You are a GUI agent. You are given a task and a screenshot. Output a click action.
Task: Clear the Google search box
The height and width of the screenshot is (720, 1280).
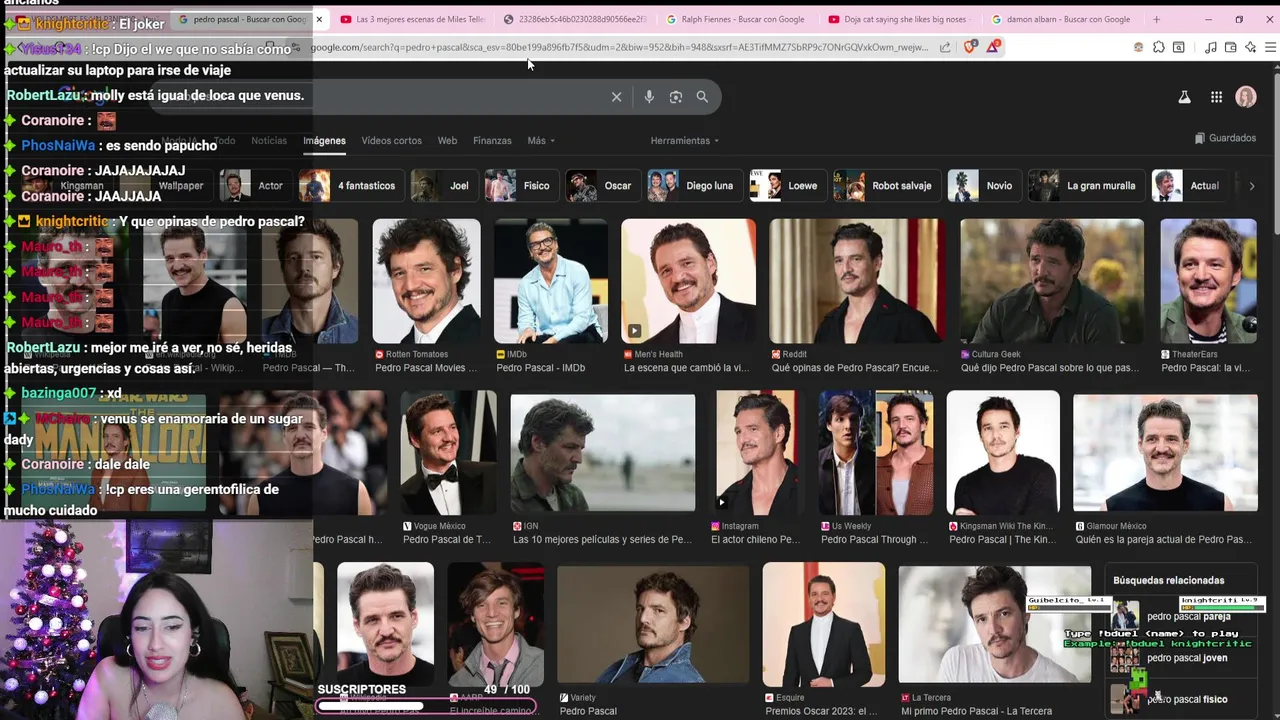click(616, 97)
